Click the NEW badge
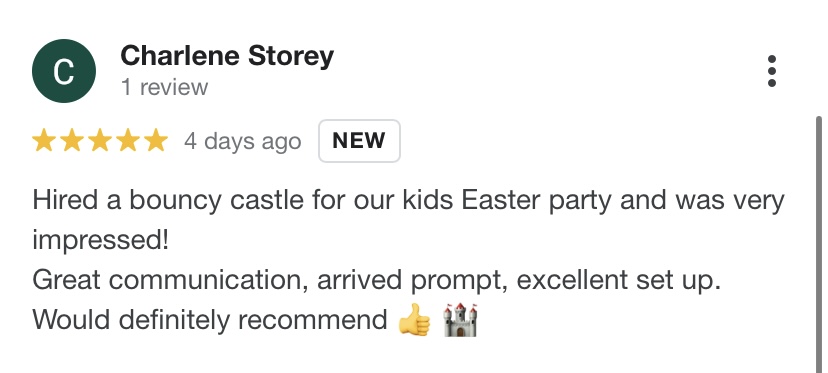This screenshot has height=373, width=828. (x=359, y=141)
